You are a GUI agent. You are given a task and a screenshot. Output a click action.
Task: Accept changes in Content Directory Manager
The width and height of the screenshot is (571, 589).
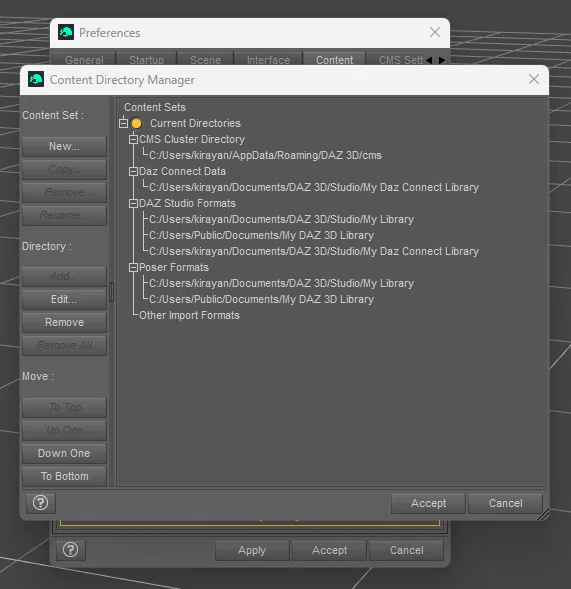(x=428, y=503)
